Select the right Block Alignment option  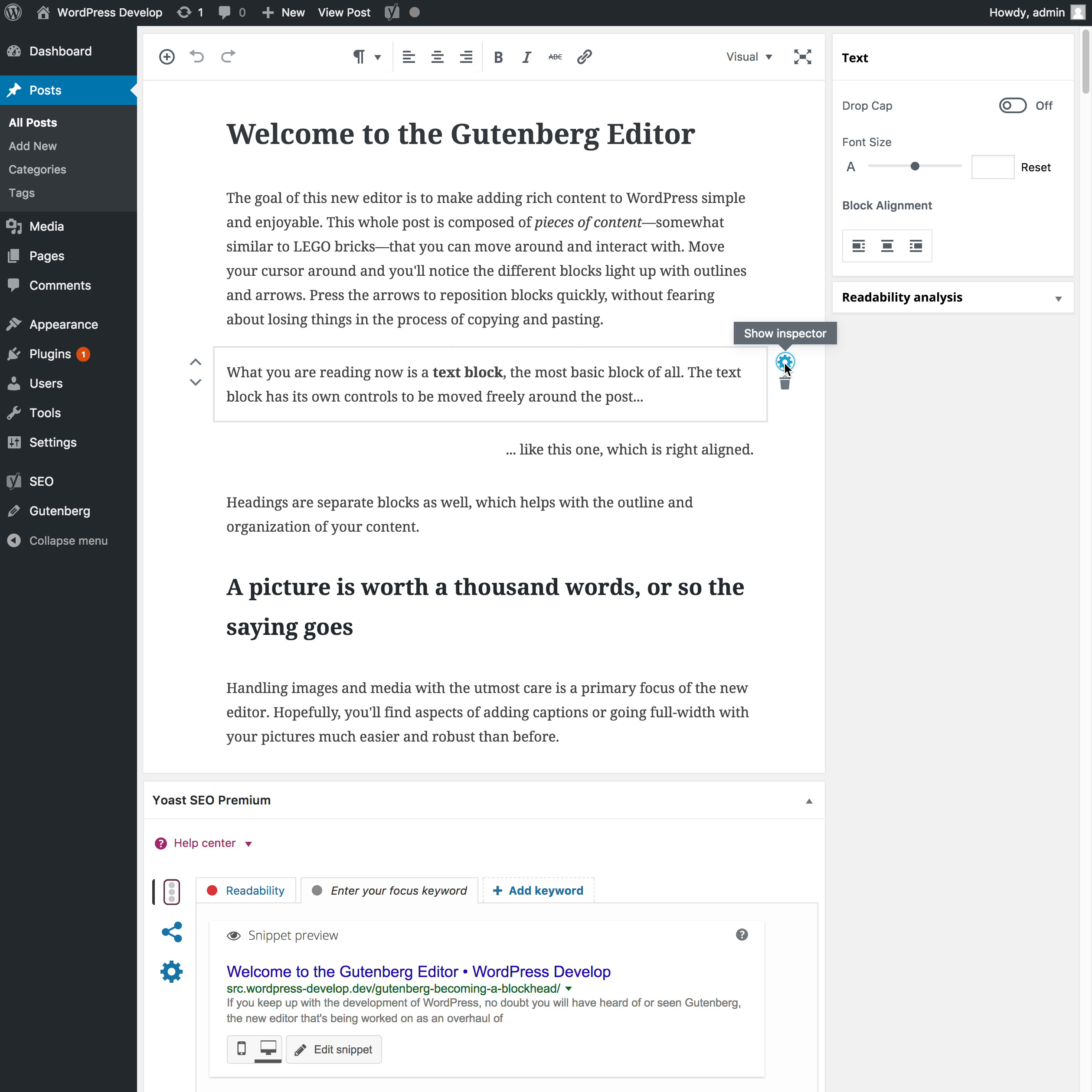tap(915, 246)
